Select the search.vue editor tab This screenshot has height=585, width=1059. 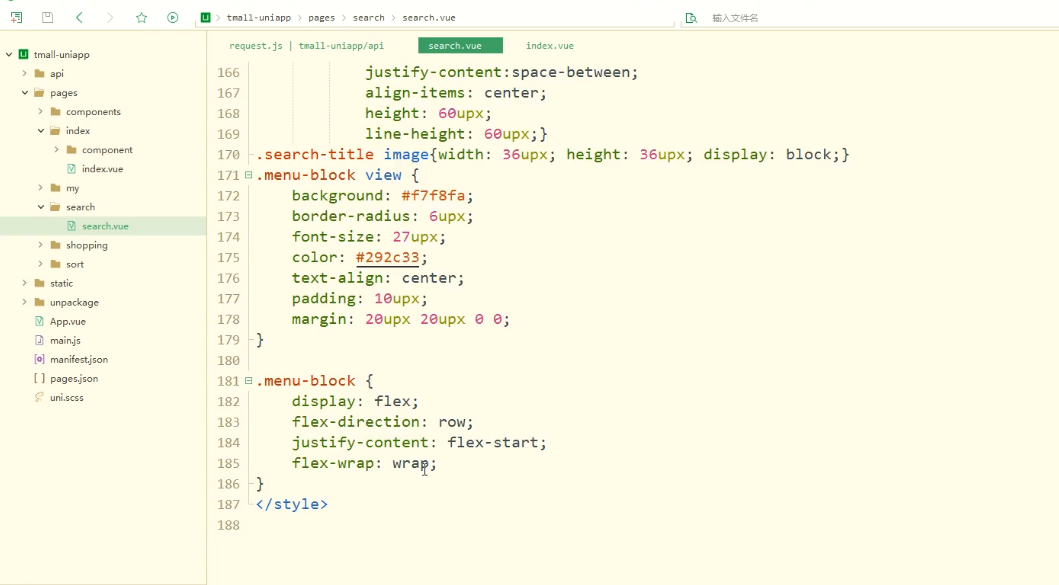(460, 46)
